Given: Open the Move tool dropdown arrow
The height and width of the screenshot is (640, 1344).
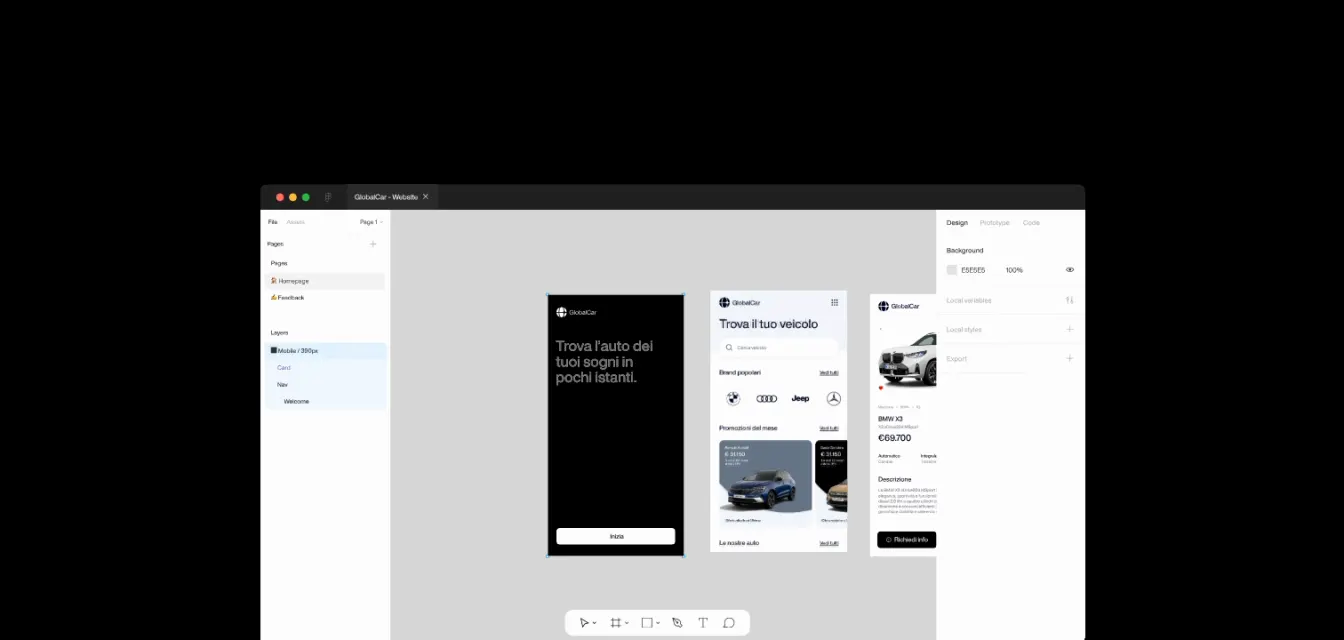Looking at the screenshot, I should (x=594, y=623).
